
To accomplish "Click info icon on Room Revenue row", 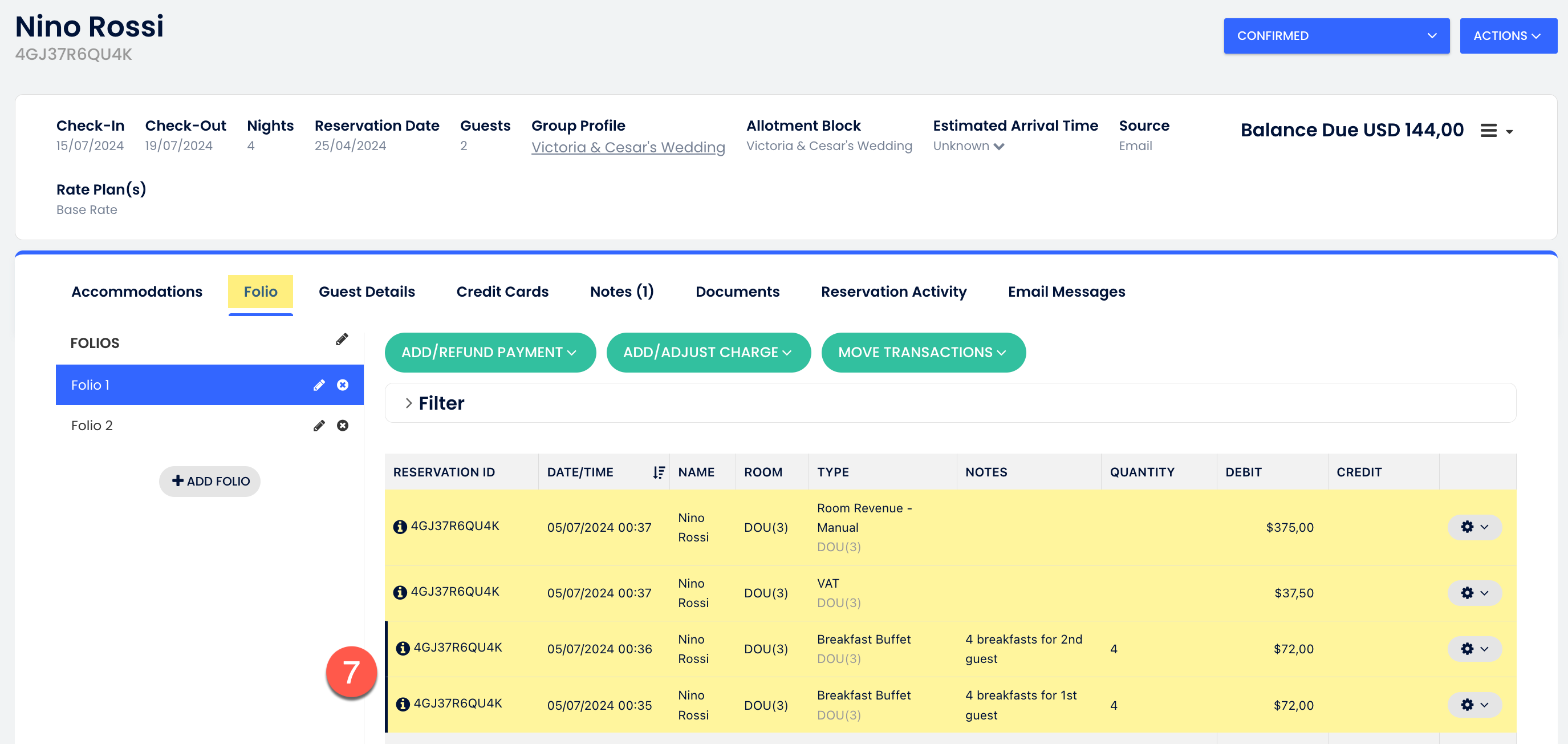I will (400, 527).
